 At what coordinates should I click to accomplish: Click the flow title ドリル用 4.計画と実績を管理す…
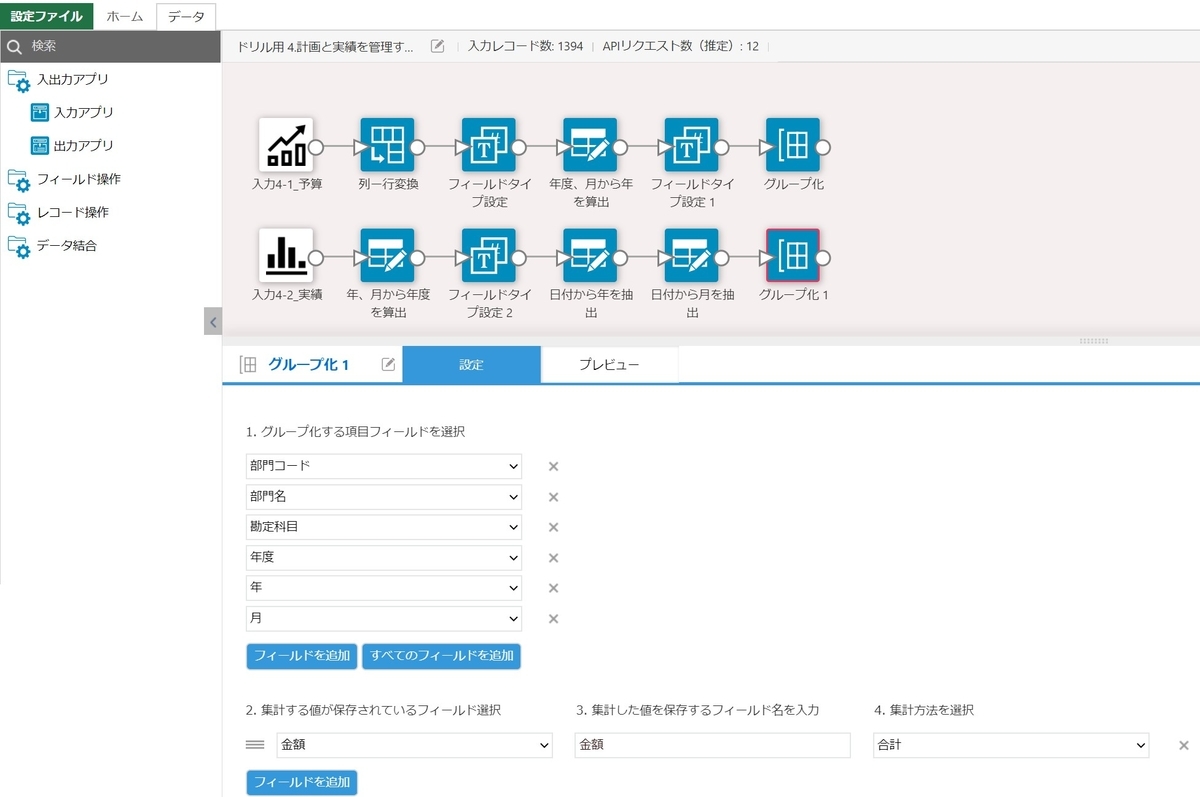(x=325, y=46)
